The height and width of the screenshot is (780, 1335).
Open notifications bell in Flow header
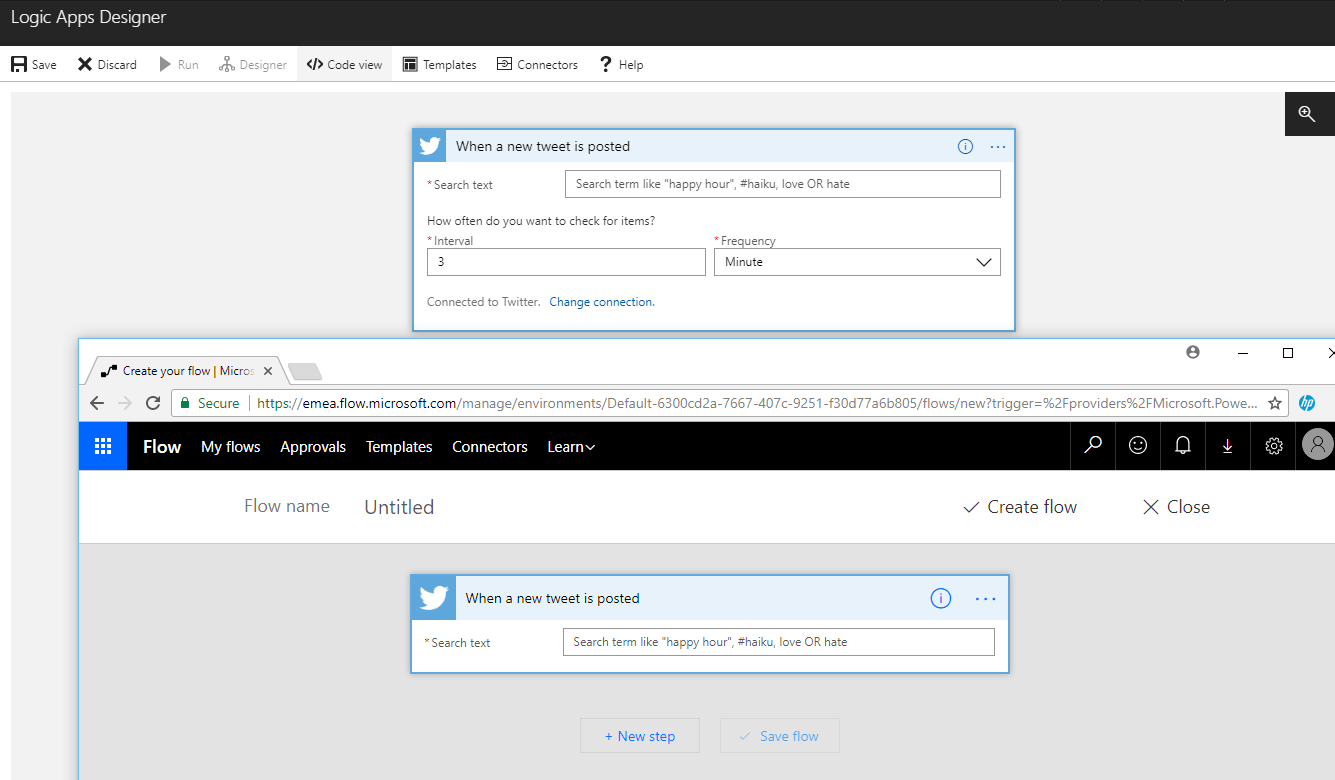[x=1183, y=446]
